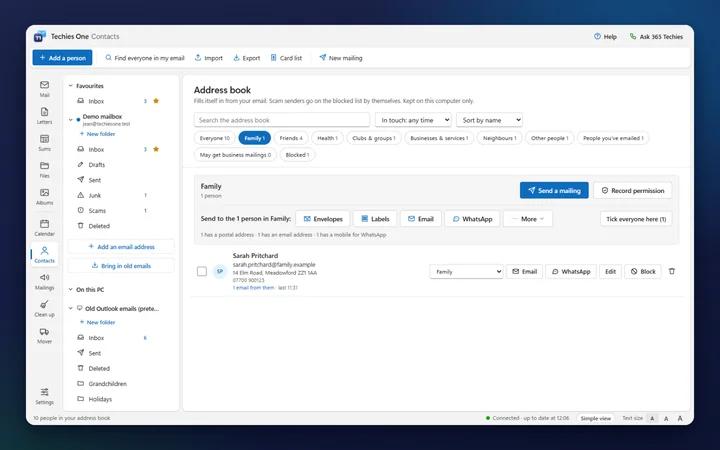Tick the checkbox beside Sarah Pritchard
The height and width of the screenshot is (450, 720).
(x=202, y=271)
